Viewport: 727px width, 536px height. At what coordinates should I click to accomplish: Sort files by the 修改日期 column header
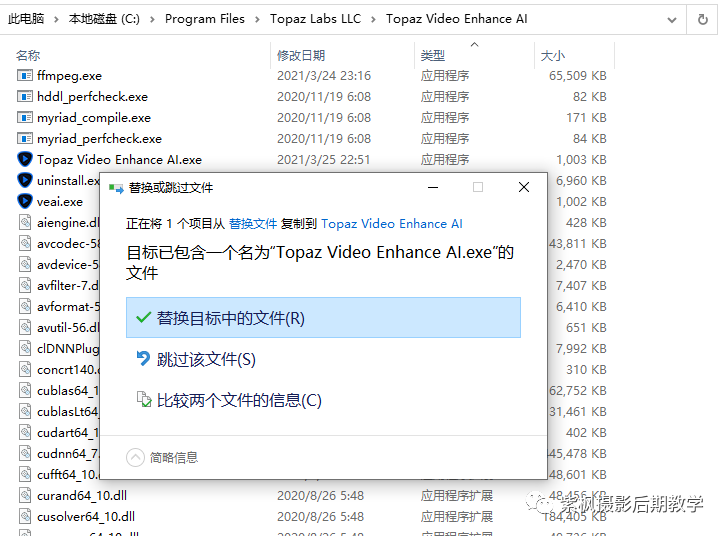(x=301, y=56)
